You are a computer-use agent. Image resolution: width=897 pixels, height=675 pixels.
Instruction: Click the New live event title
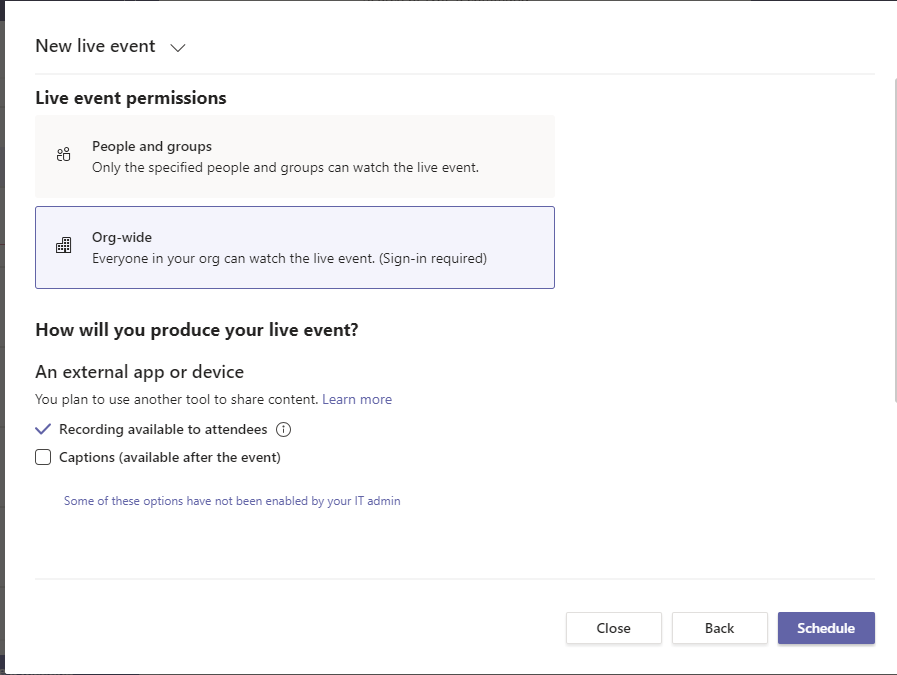(95, 46)
